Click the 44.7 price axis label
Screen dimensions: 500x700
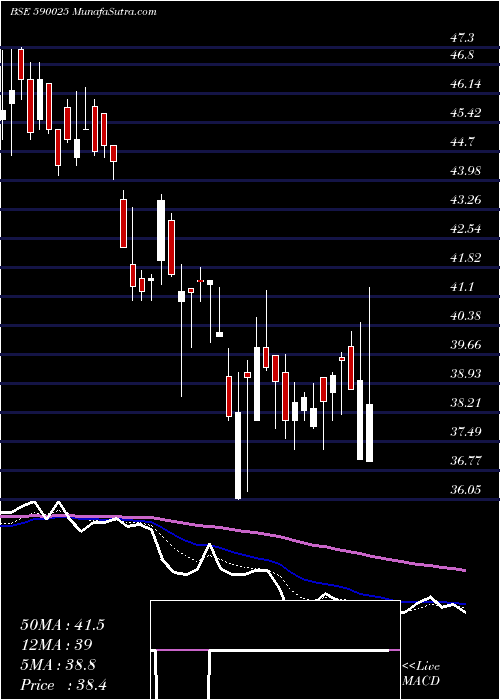click(x=462, y=142)
